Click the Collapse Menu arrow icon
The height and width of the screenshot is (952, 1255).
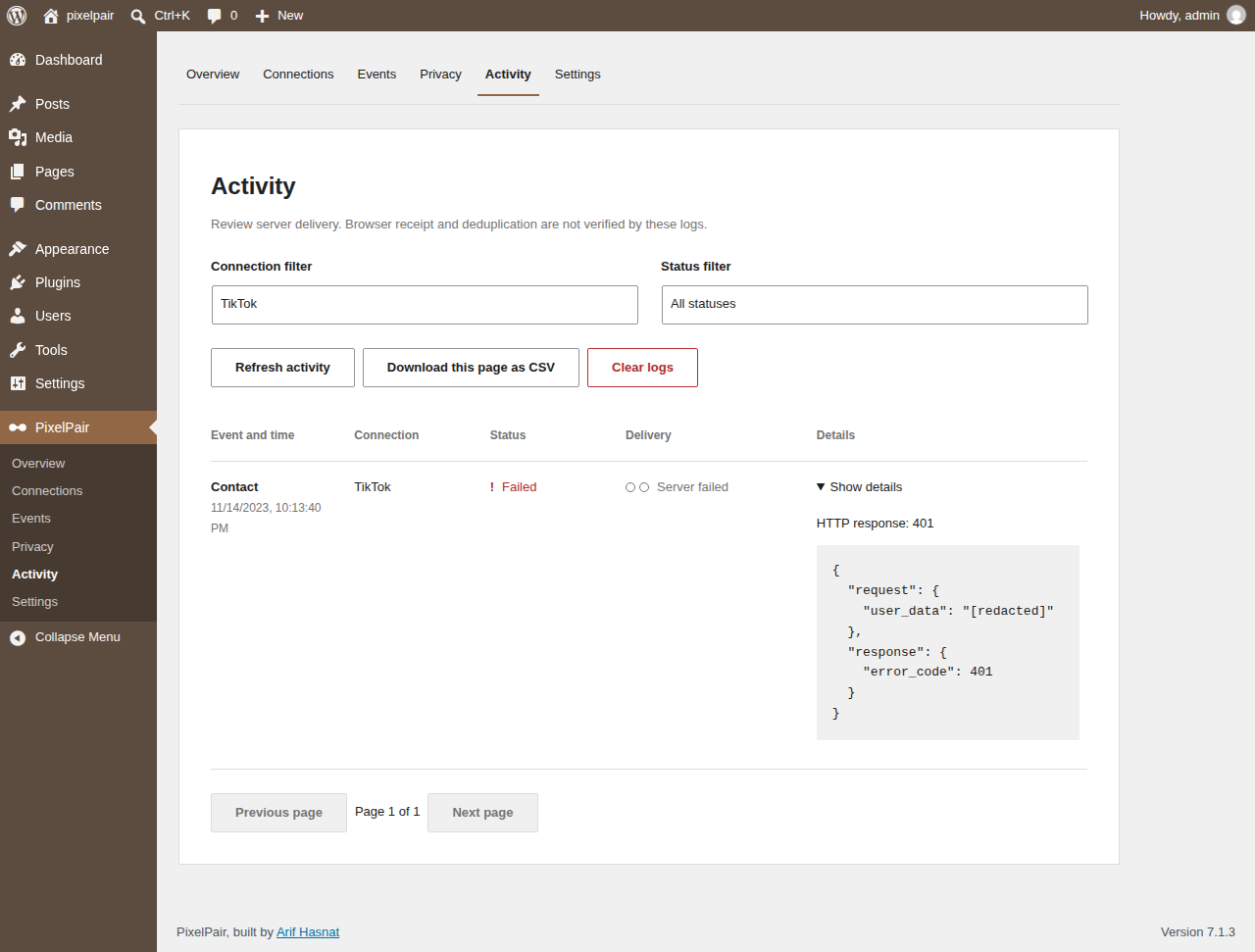coord(18,638)
